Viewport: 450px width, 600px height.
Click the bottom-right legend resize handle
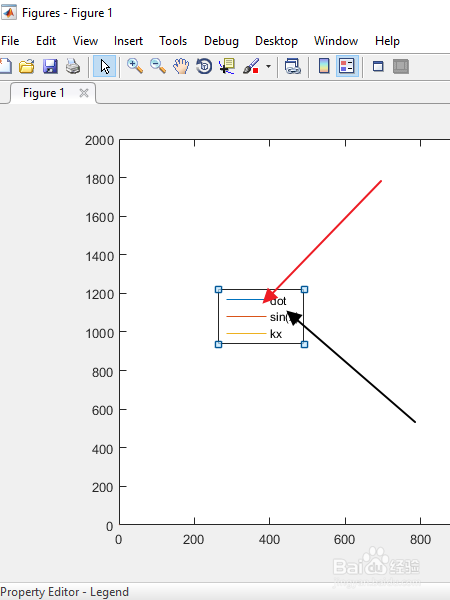304,344
